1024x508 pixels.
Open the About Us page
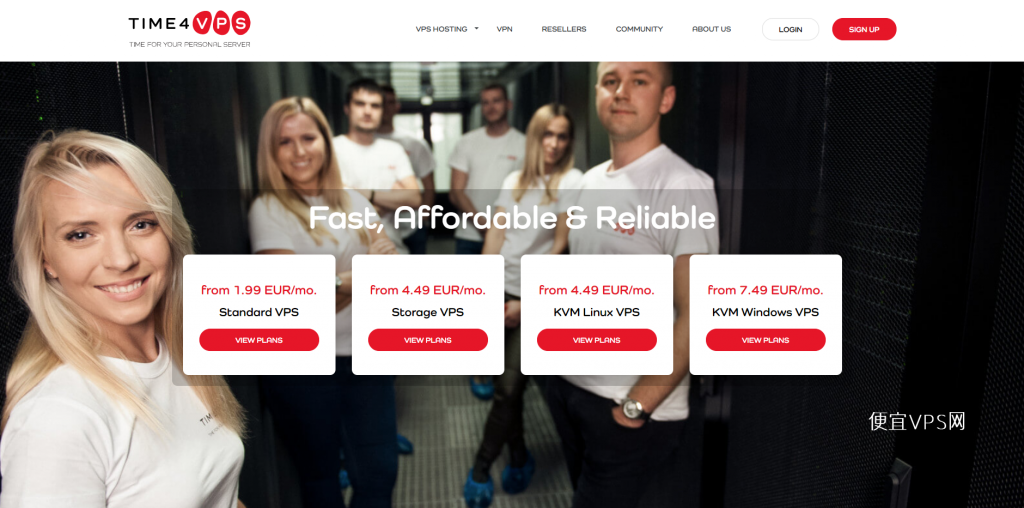(x=711, y=29)
